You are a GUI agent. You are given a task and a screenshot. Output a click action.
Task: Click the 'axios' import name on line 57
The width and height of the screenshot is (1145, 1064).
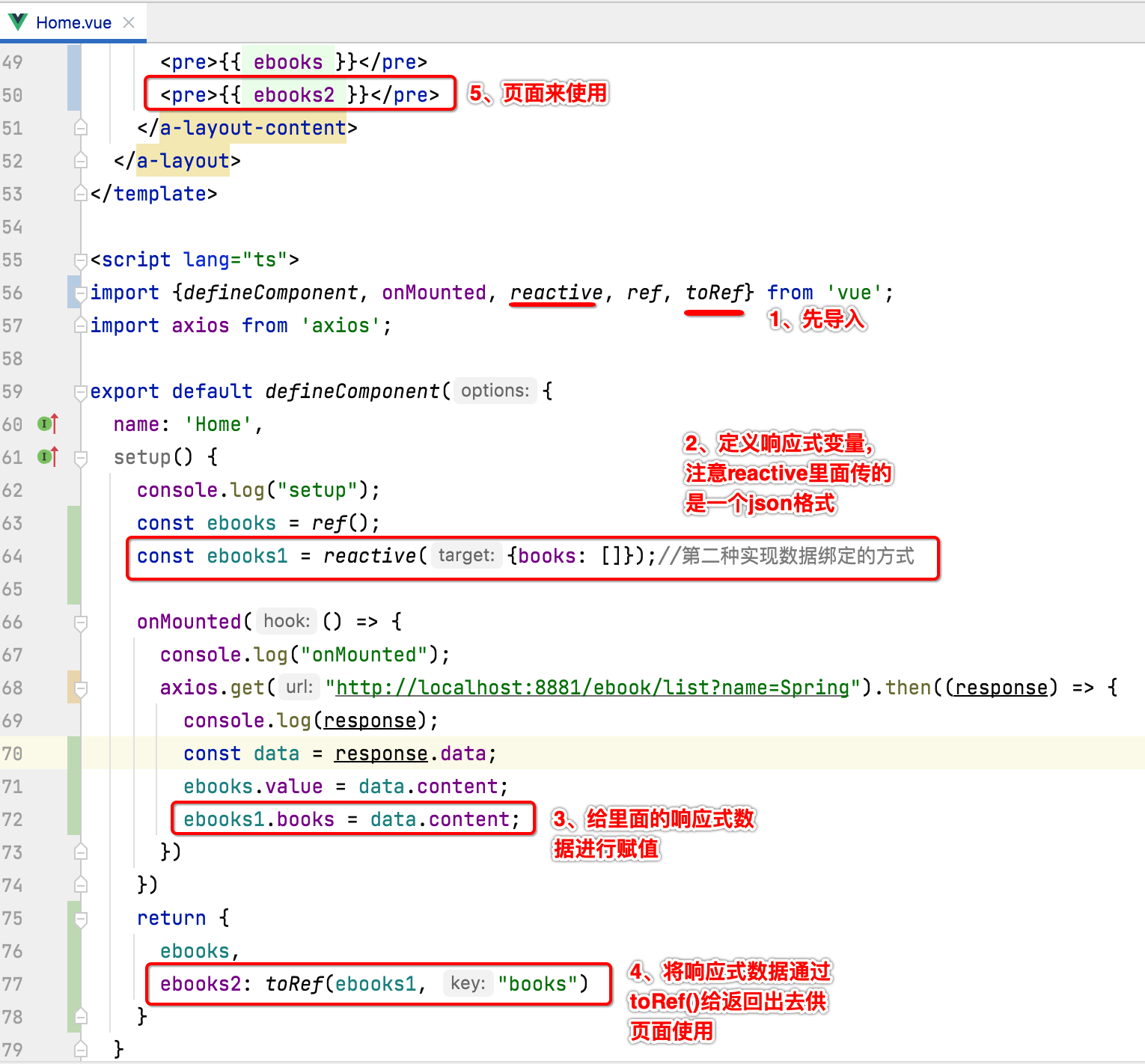click(201, 325)
